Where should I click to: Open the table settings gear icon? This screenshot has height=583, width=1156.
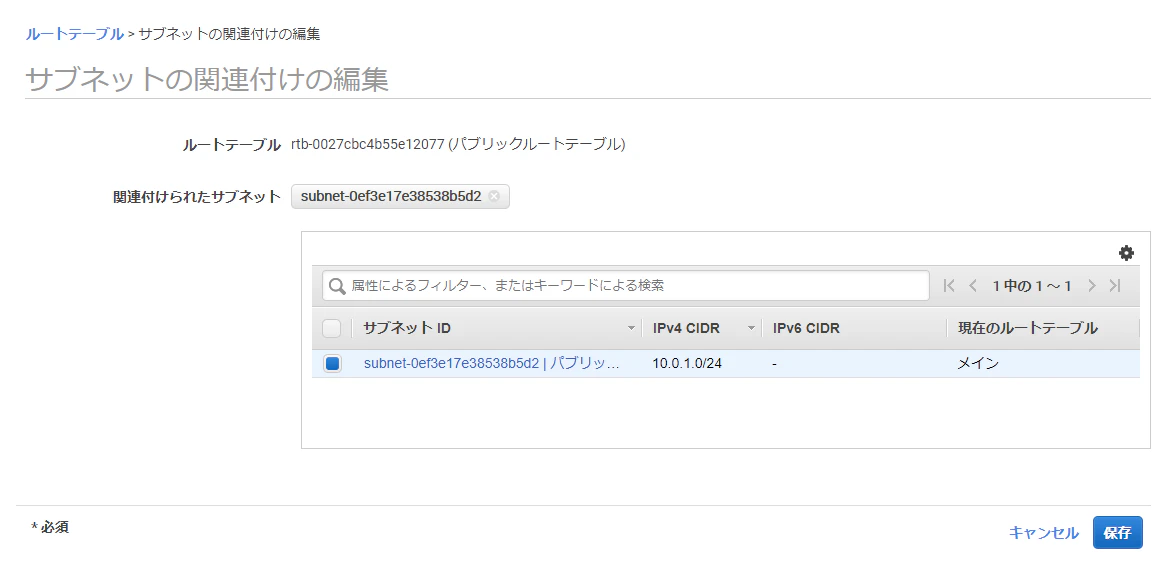pos(1126,254)
